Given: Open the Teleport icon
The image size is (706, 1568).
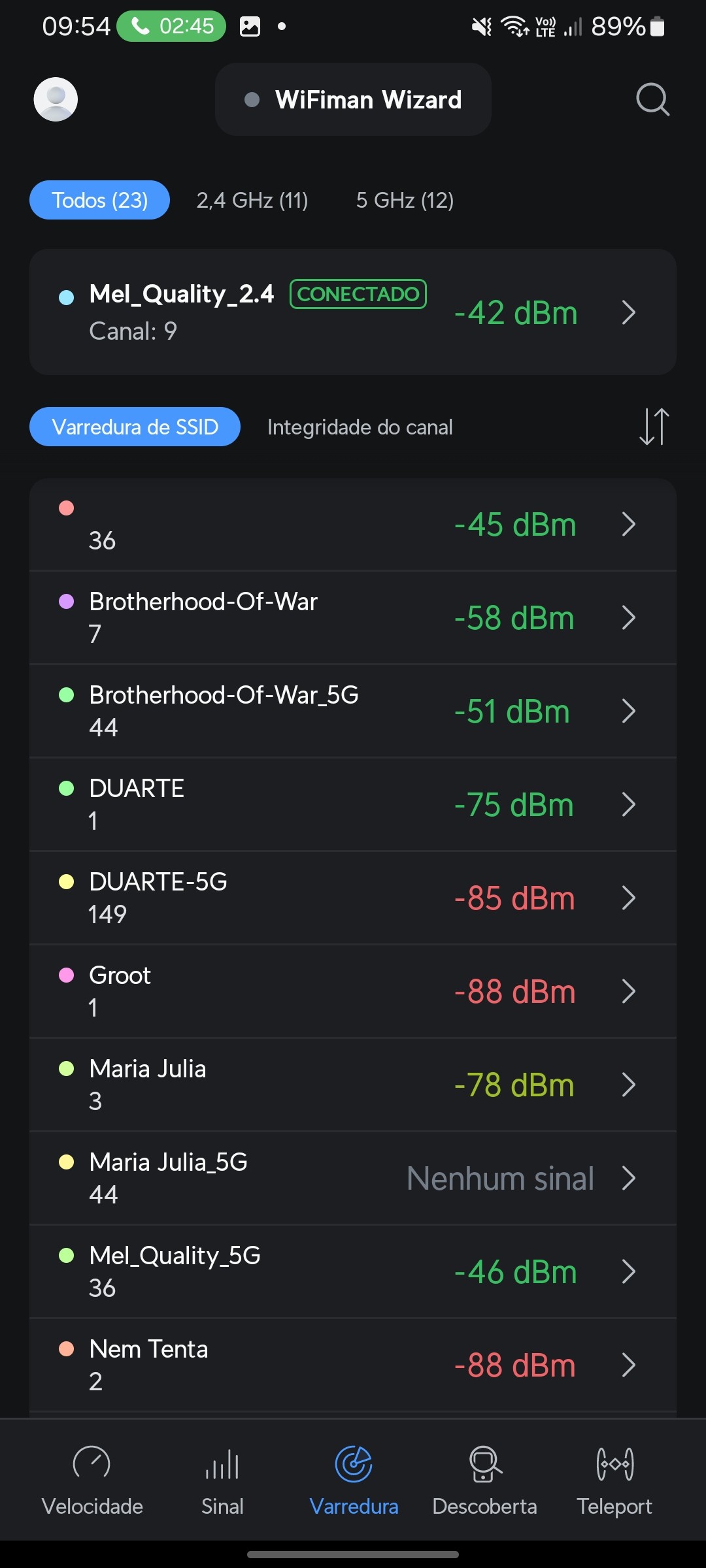Looking at the screenshot, I should [x=614, y=1463].
